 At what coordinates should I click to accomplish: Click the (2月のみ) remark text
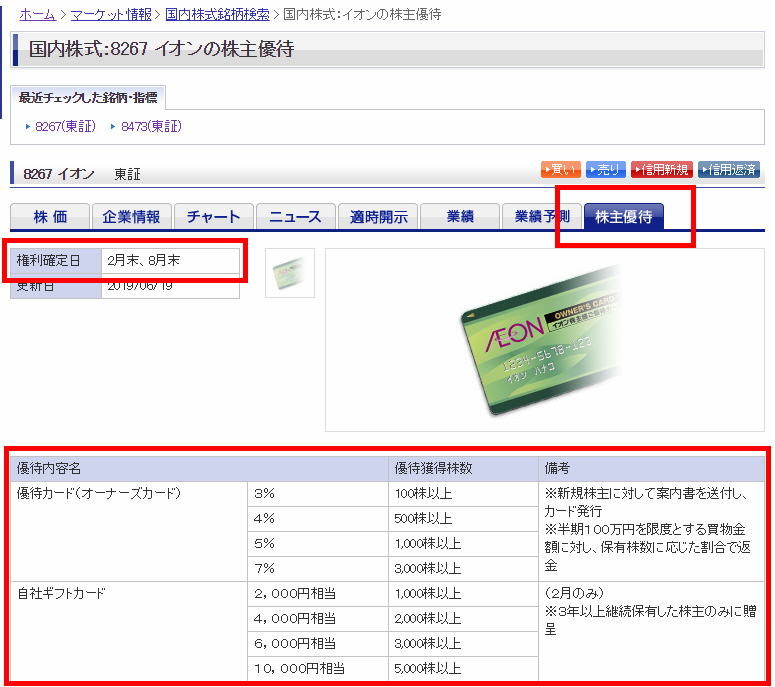[x=574, y=593]
